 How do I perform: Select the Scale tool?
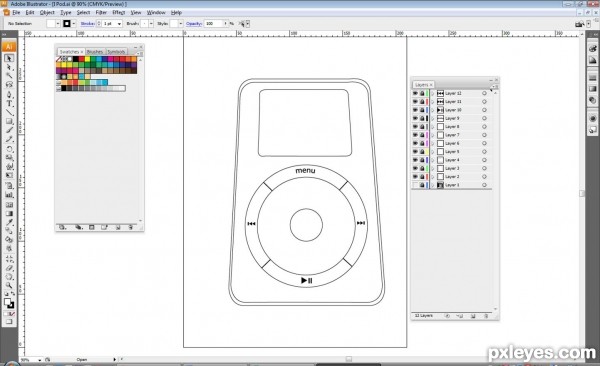(9, 158)
